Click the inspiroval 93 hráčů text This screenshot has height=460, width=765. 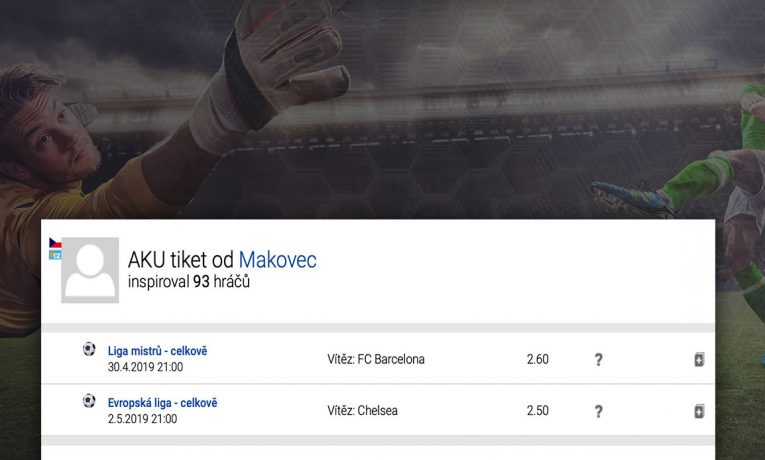(189, 283)
